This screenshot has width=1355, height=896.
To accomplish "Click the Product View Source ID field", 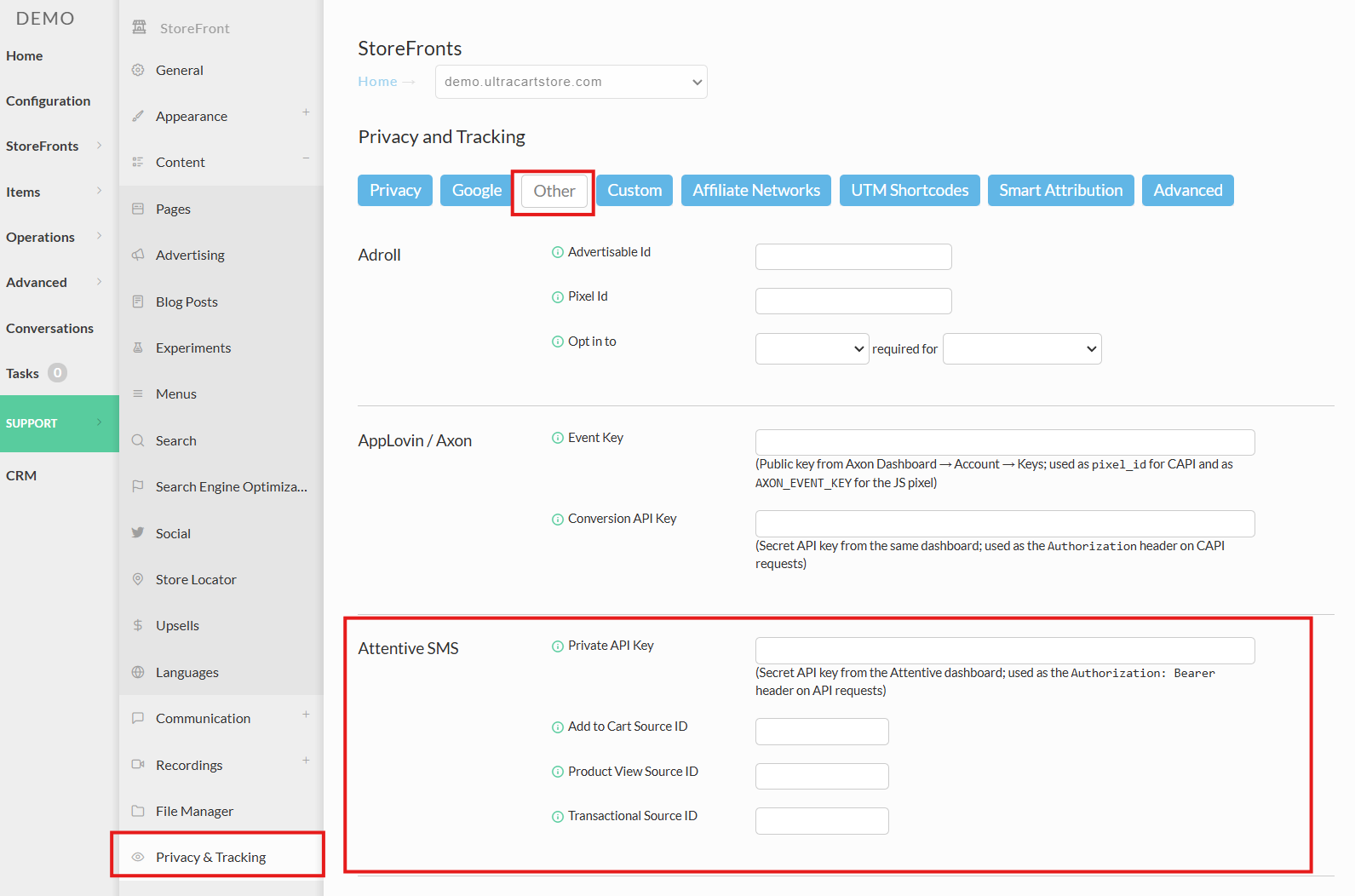I will [822, 776].
